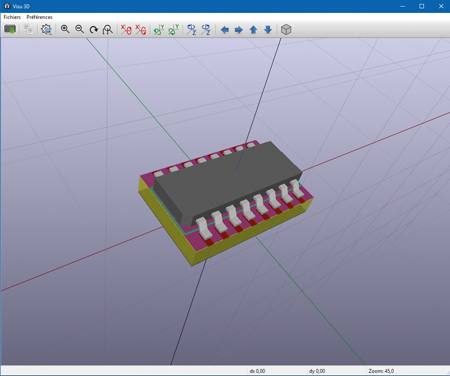
Task: Rotate Z counterclockwise blue icon
Action: [206, 30]
